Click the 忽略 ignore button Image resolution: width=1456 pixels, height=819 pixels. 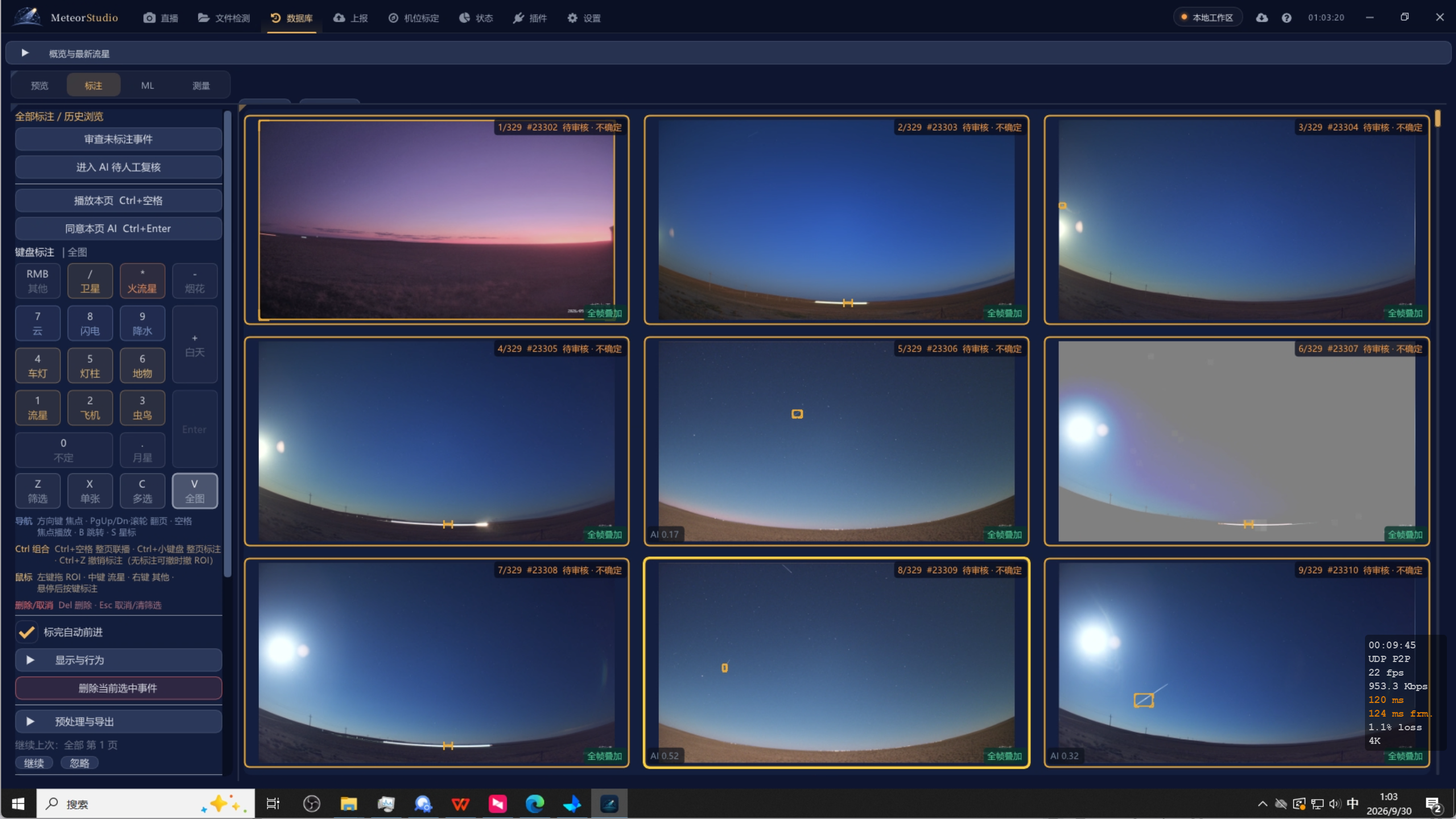[x=80, y=763]
